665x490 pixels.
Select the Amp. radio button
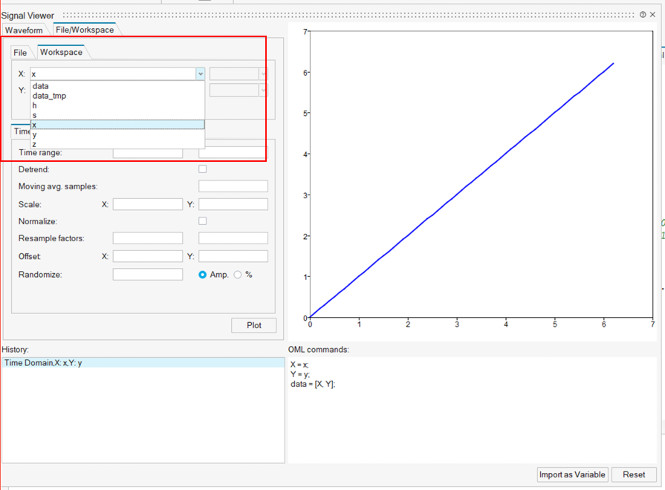[203, 274]
